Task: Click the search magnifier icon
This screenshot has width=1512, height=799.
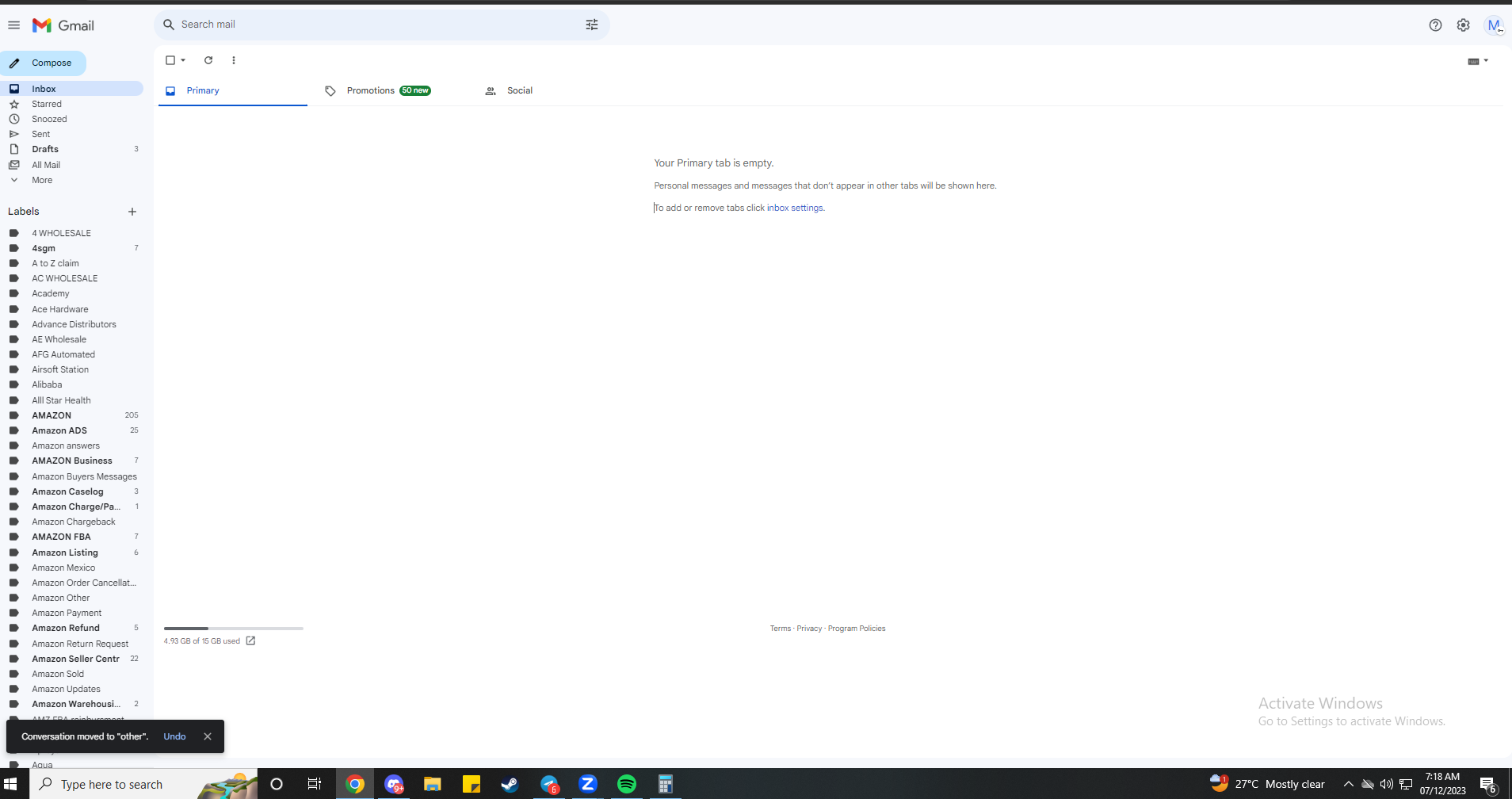Action: click(x=169, y=25)
